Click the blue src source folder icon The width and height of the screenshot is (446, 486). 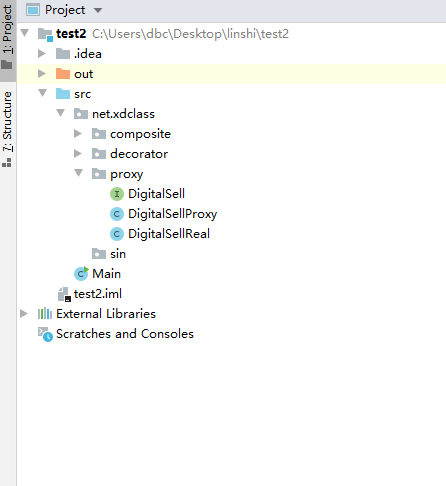pyautogui.click(x=63, y=94)
